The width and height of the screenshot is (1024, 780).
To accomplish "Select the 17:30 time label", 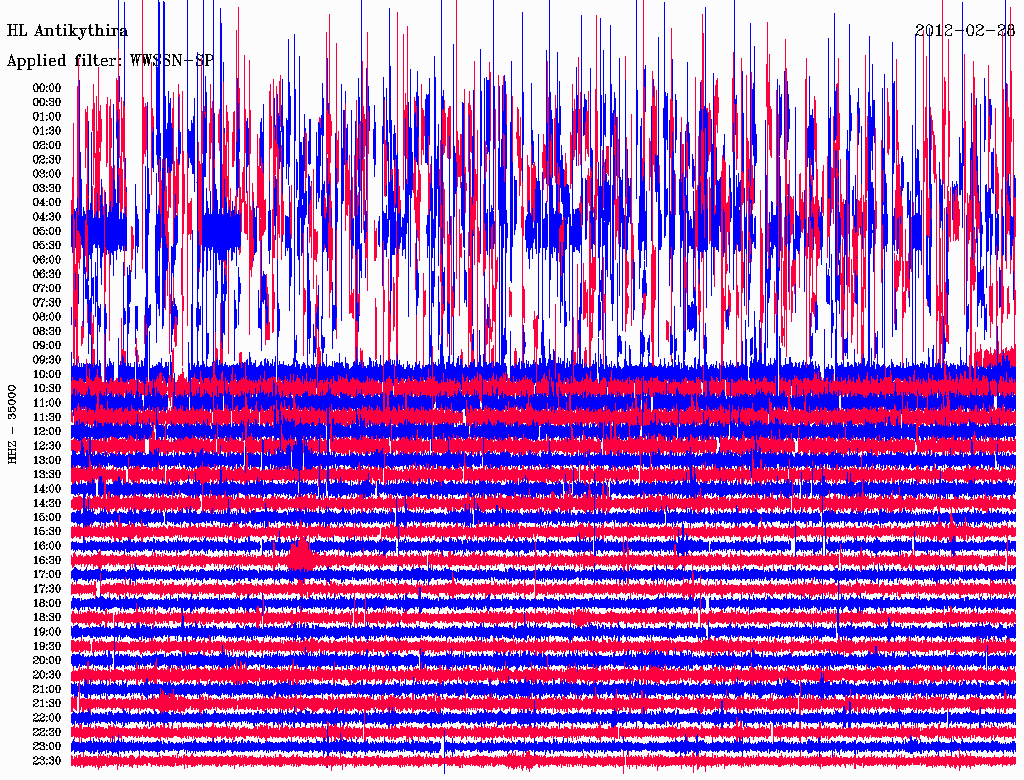I will [x=47, y=589].
